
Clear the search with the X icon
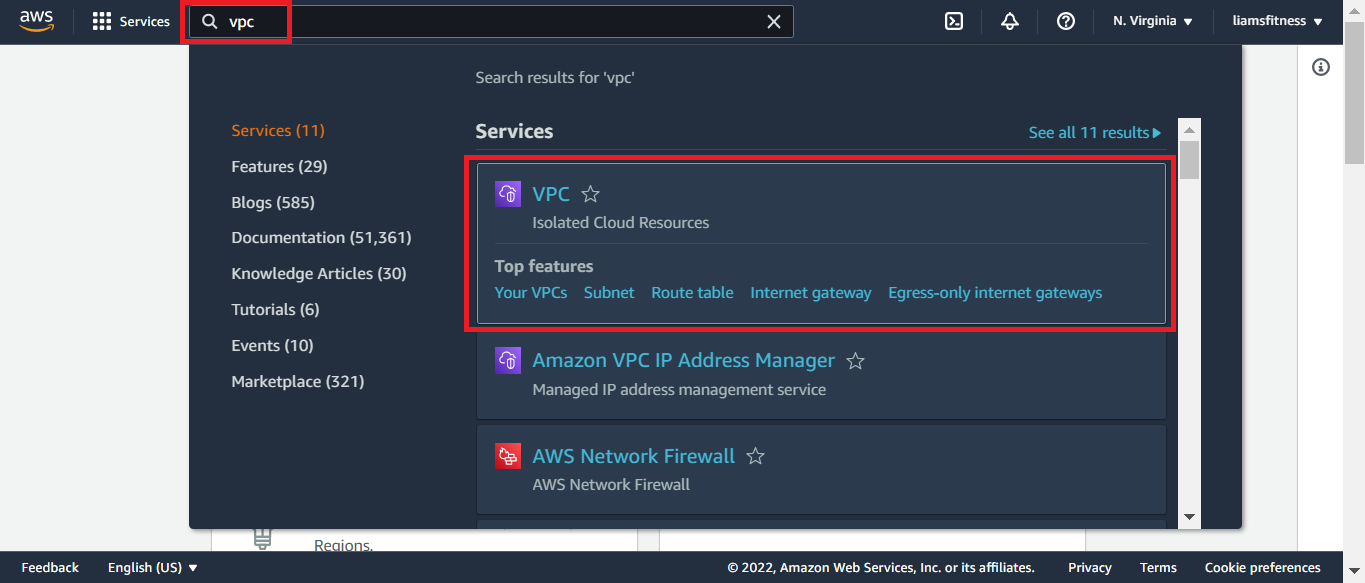point(773,22)
